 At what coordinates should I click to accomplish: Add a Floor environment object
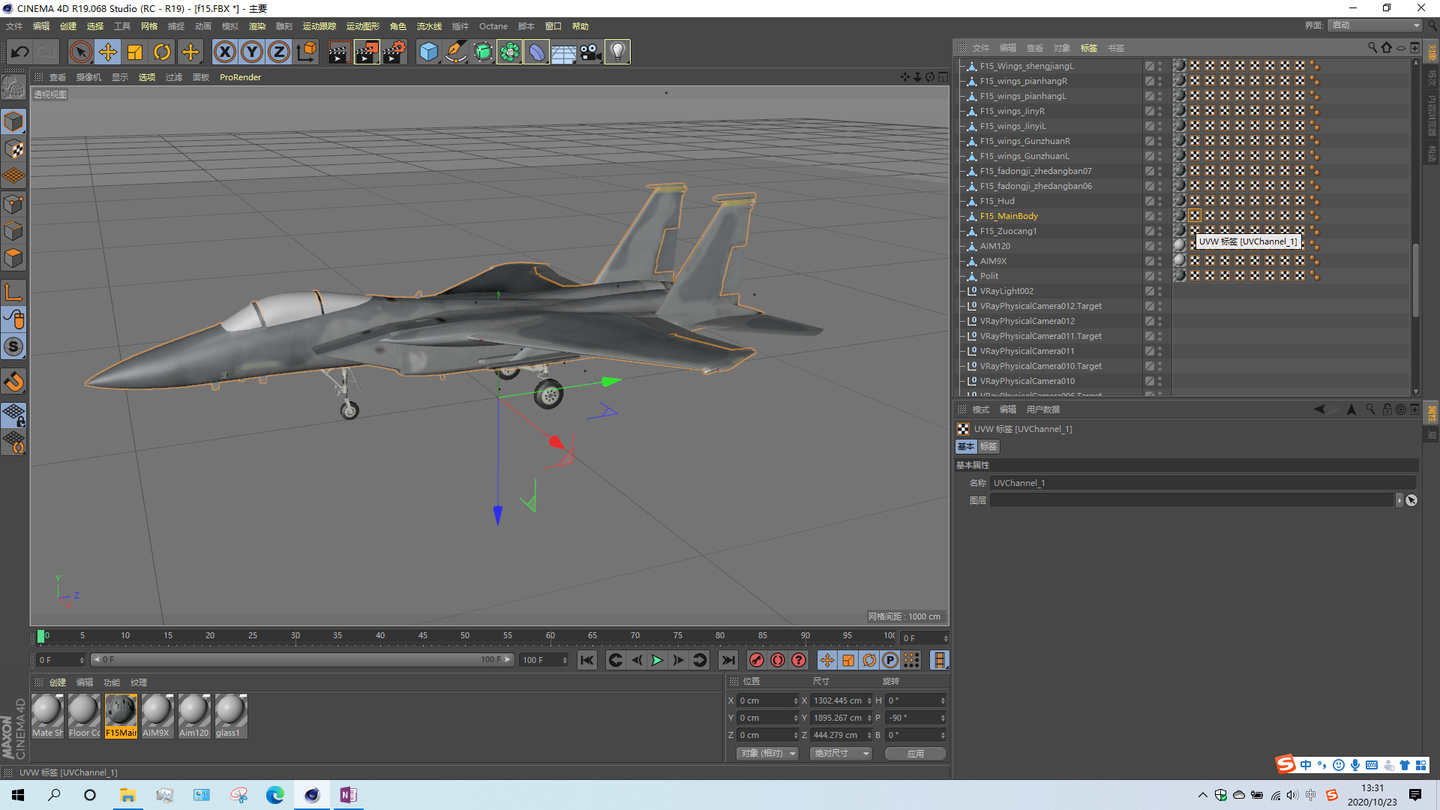[x=563, y=52]
